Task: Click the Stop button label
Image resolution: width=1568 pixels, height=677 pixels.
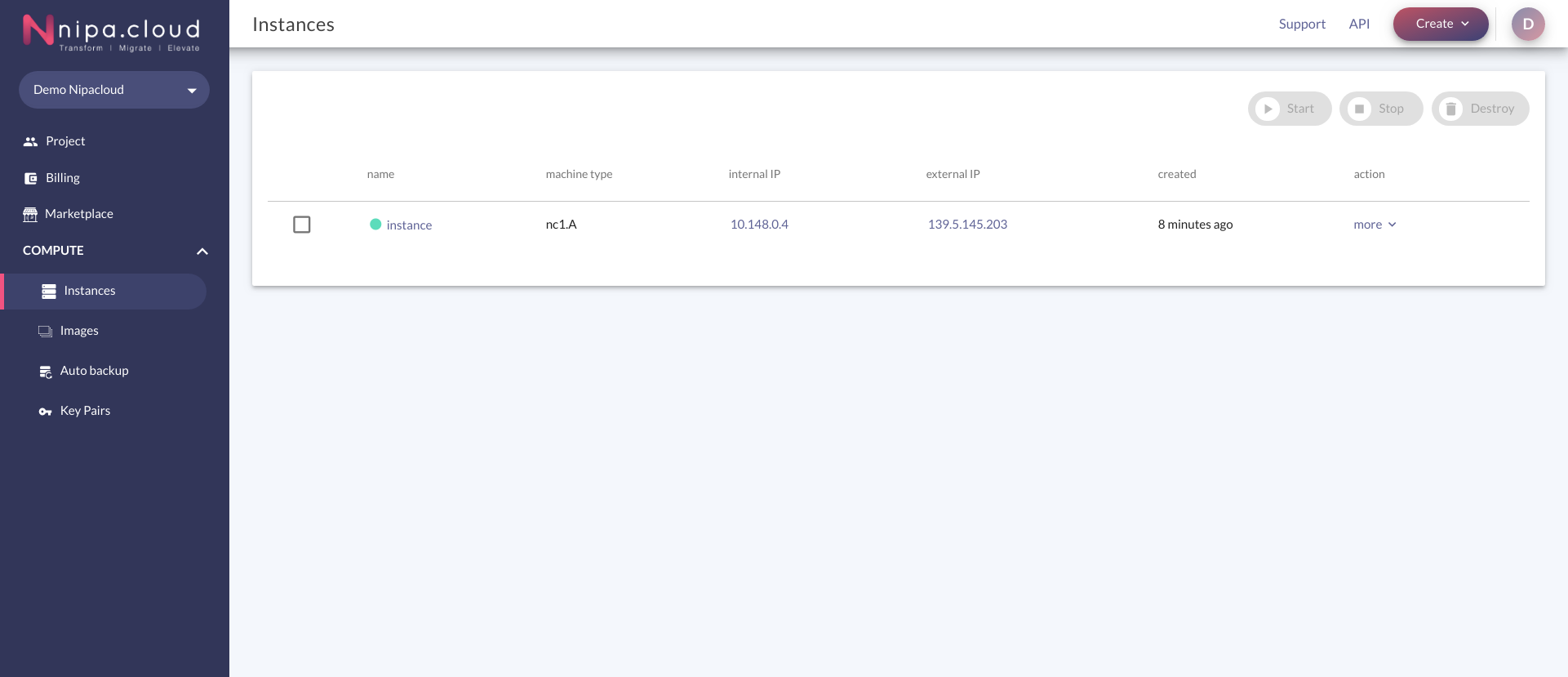Action: coord(1391,109)
